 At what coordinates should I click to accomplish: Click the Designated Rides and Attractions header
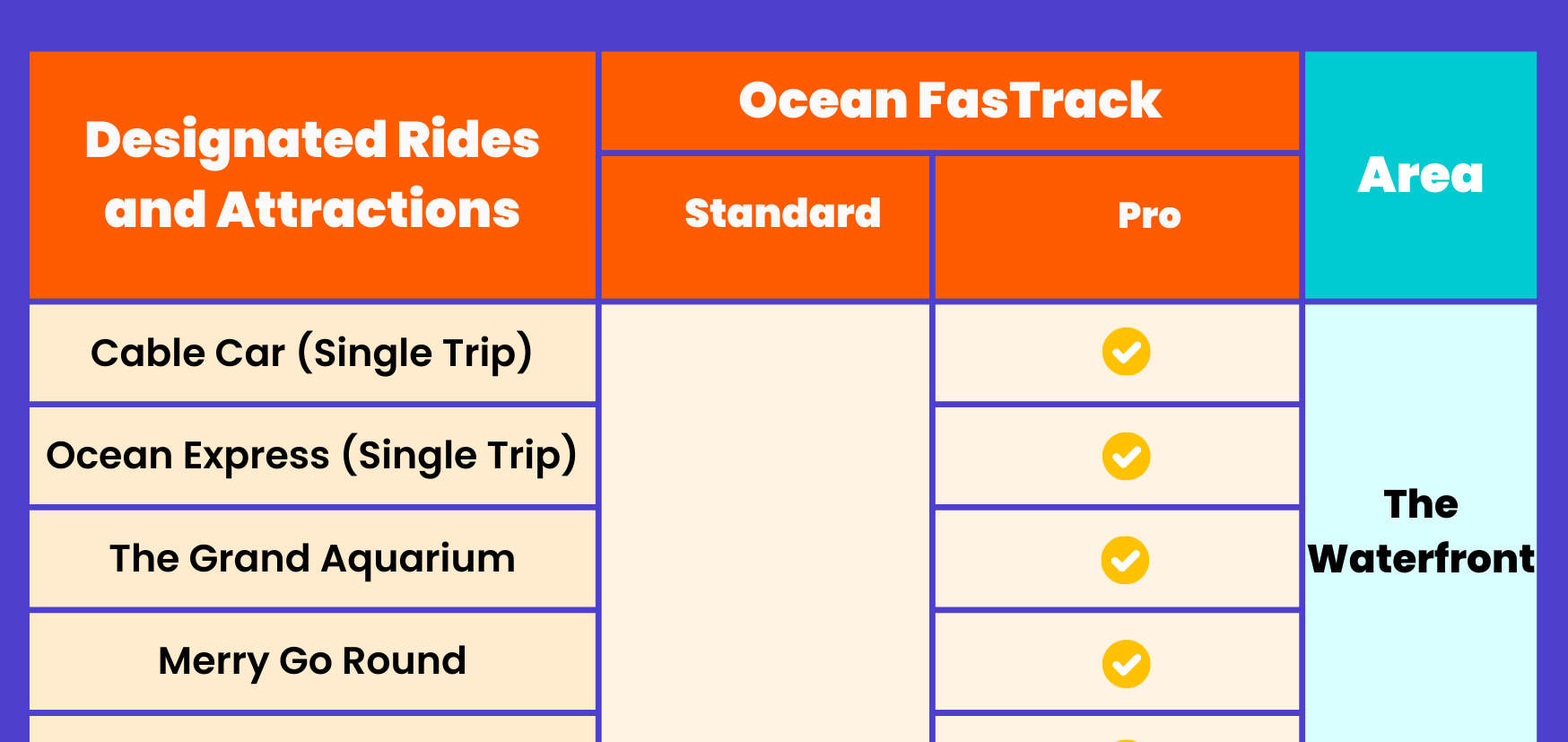[311, 175]
